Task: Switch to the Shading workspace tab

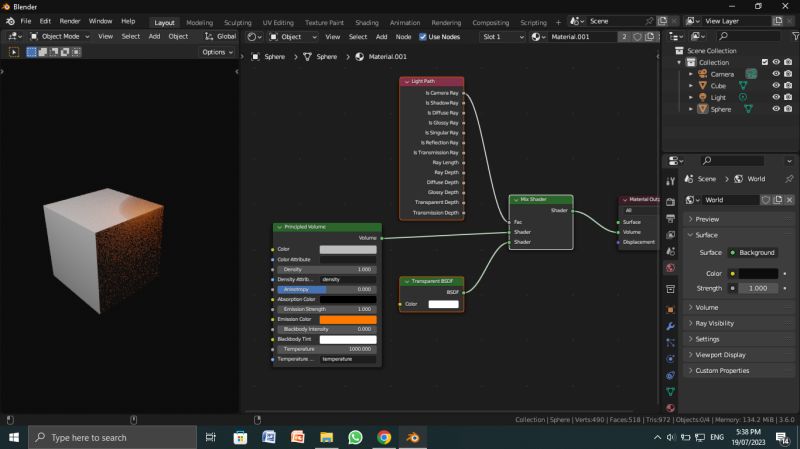Action: coord(367,22)
